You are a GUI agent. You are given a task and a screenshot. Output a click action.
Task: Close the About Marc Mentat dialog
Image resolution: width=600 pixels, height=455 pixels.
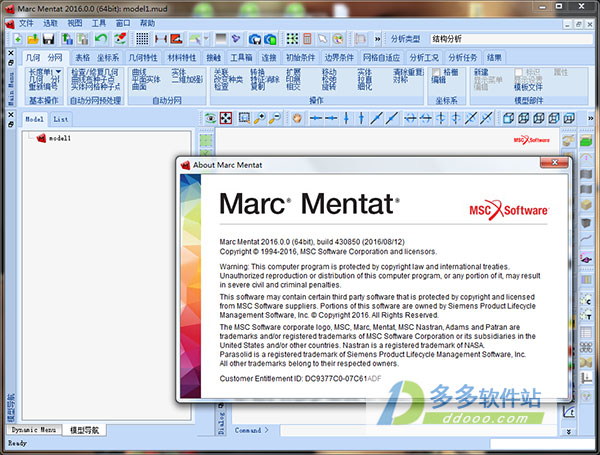tap(554, 163)
